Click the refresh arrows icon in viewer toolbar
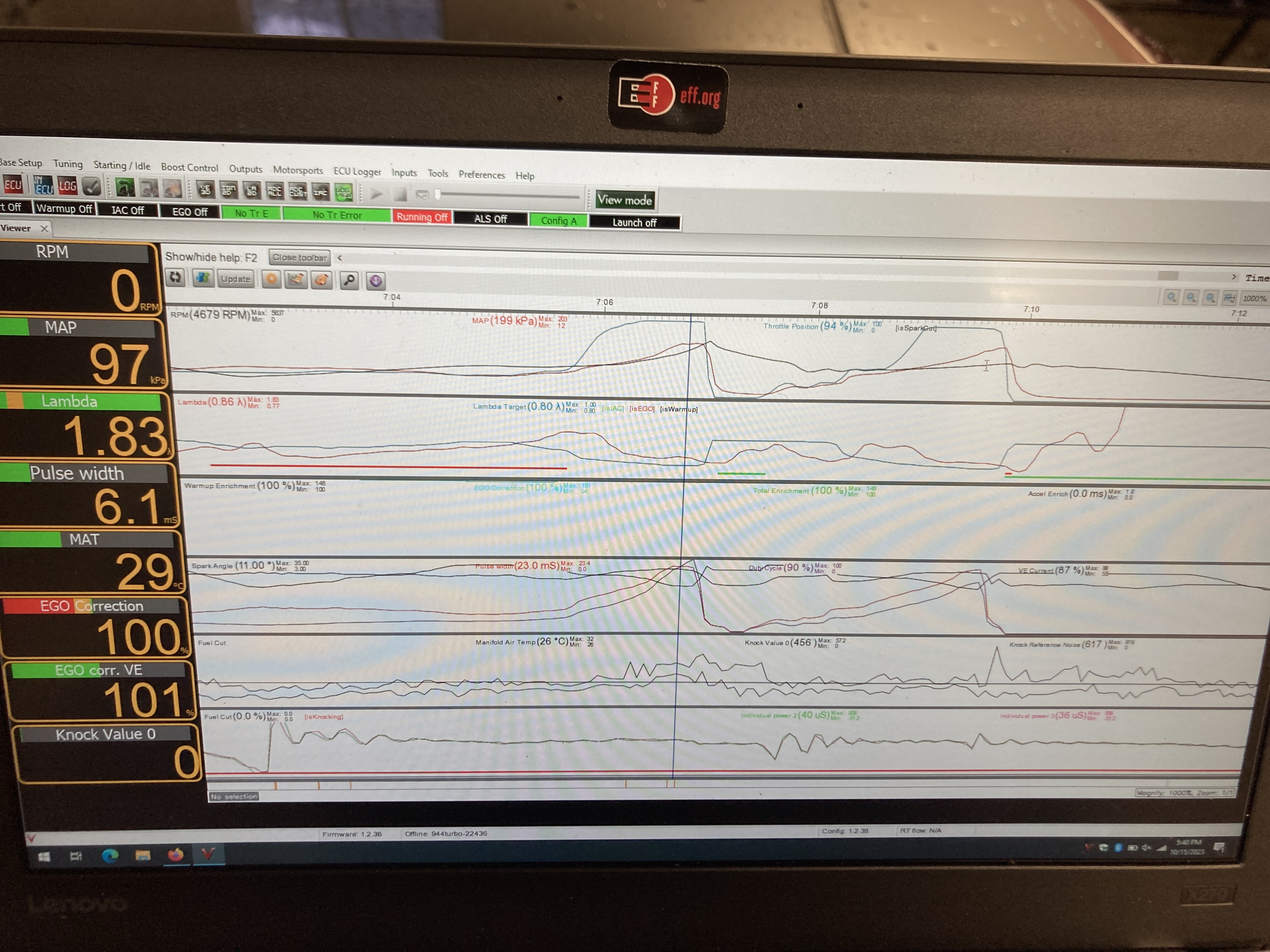The image size is (1270, 952). coord(175,277)
